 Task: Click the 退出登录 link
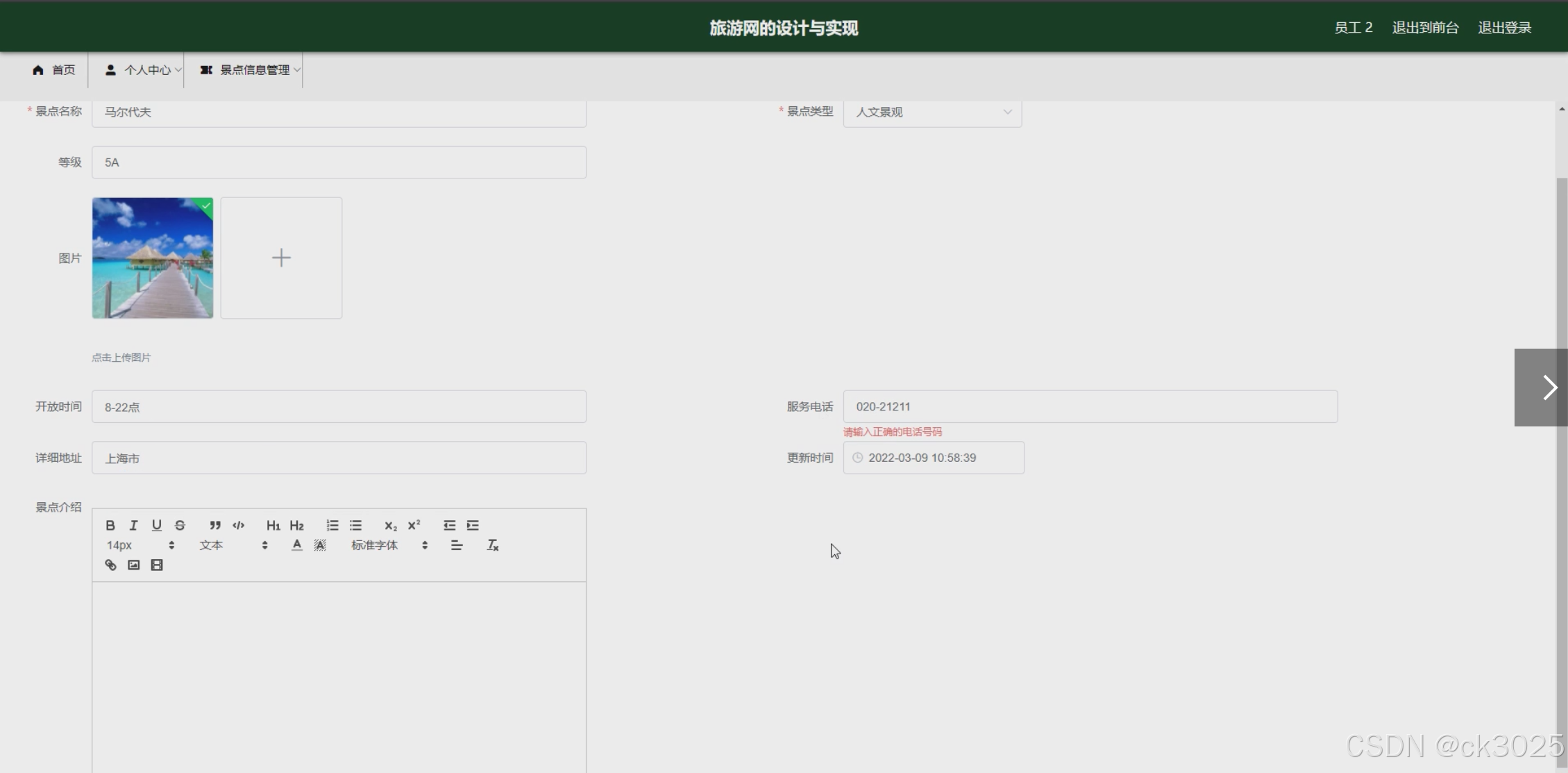[x=1504, y=28]
